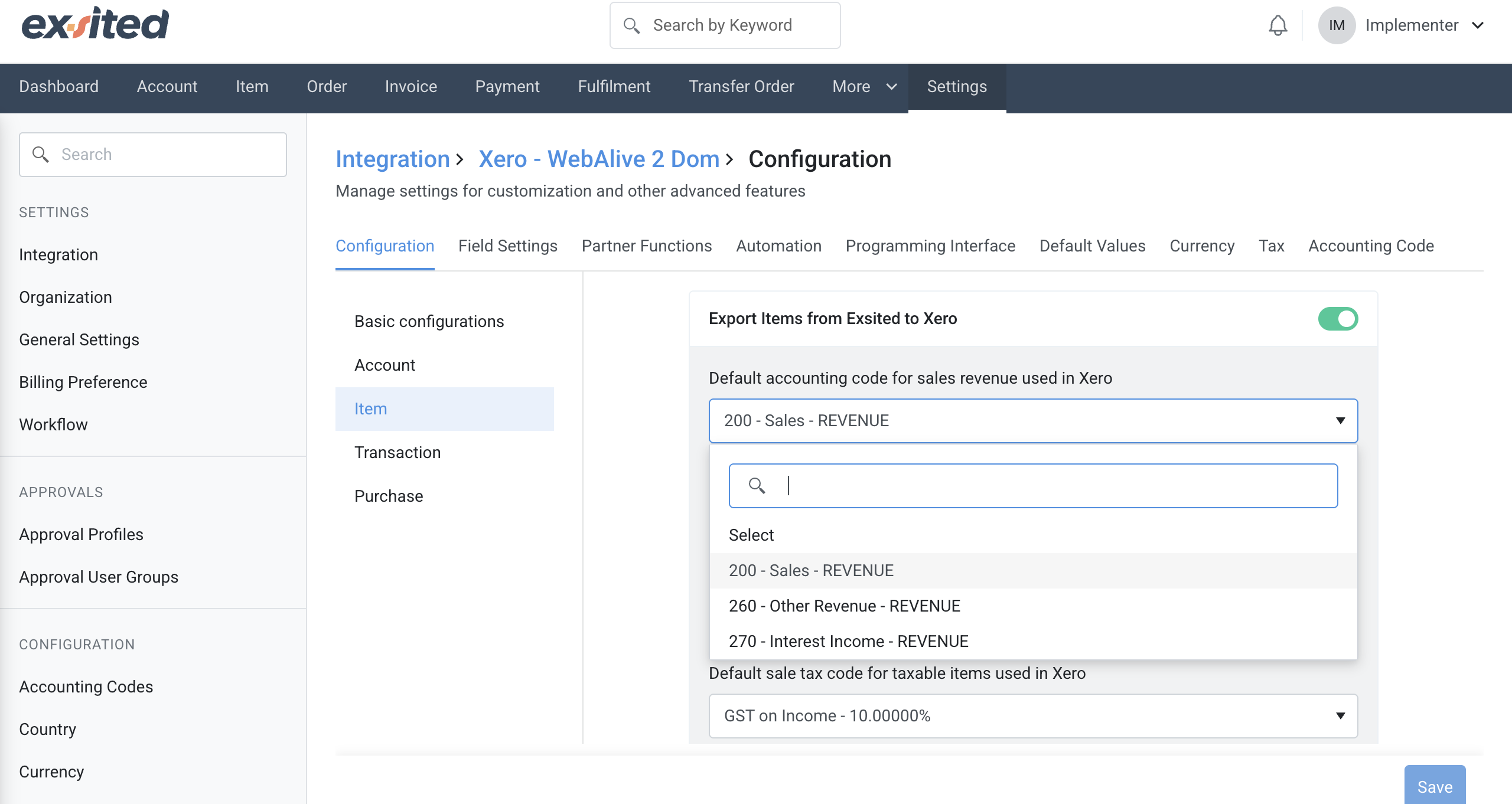The image size is (1512, 804).
Task: Open Organization in the settings sidebar
Action: tap(66, 297)
